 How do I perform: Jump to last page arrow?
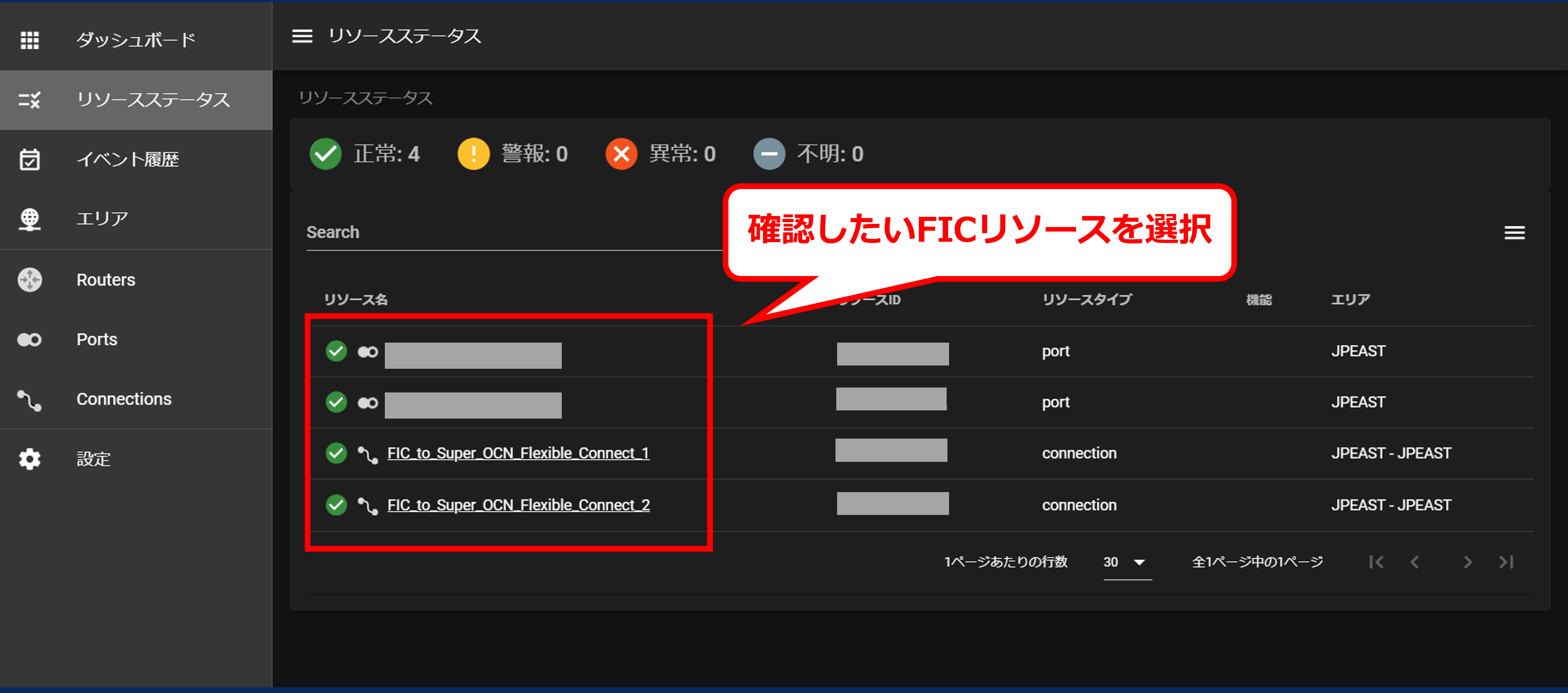click(1506, 562)
